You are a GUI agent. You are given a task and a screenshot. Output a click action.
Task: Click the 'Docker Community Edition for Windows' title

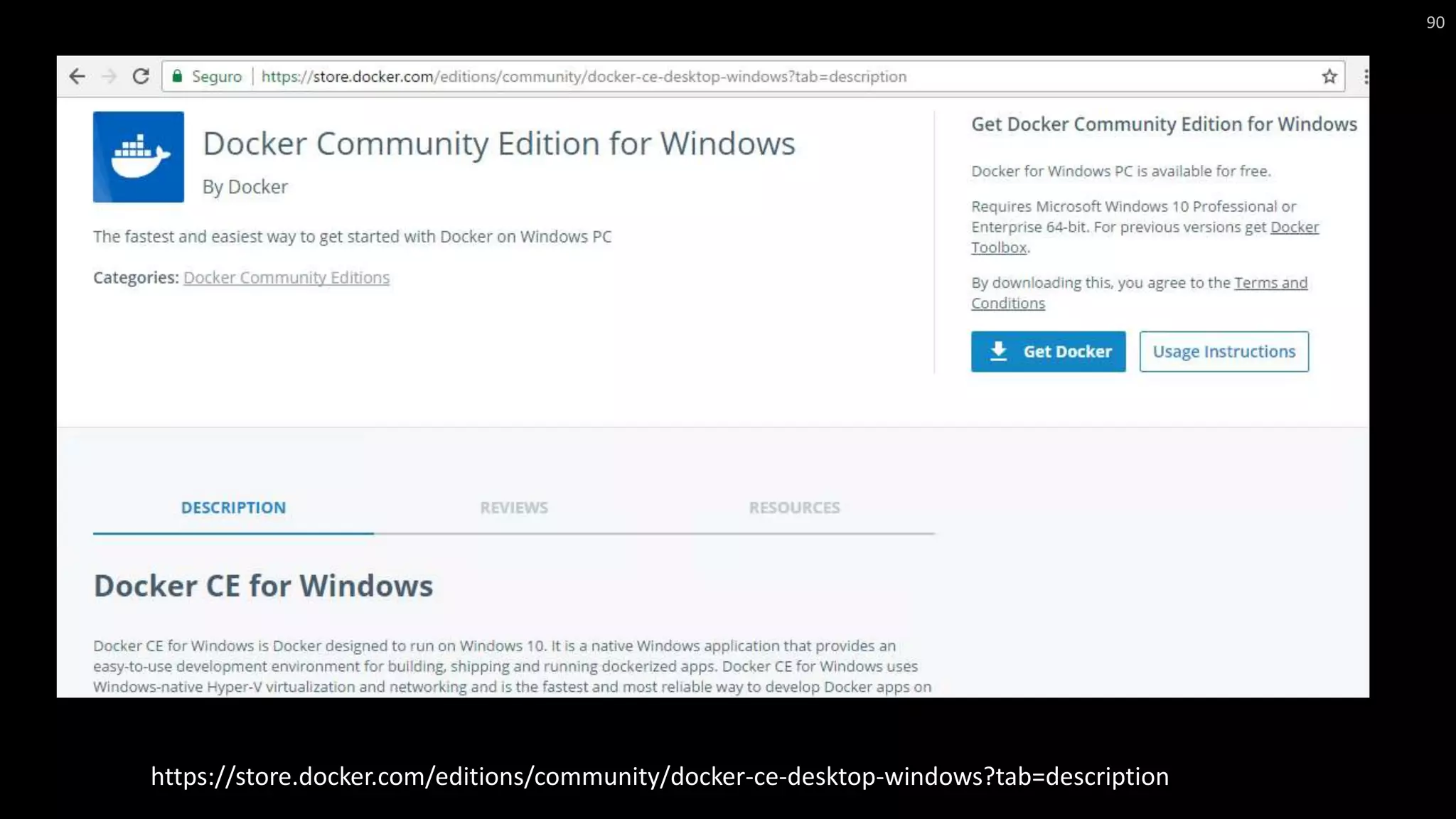click(499, 144)
